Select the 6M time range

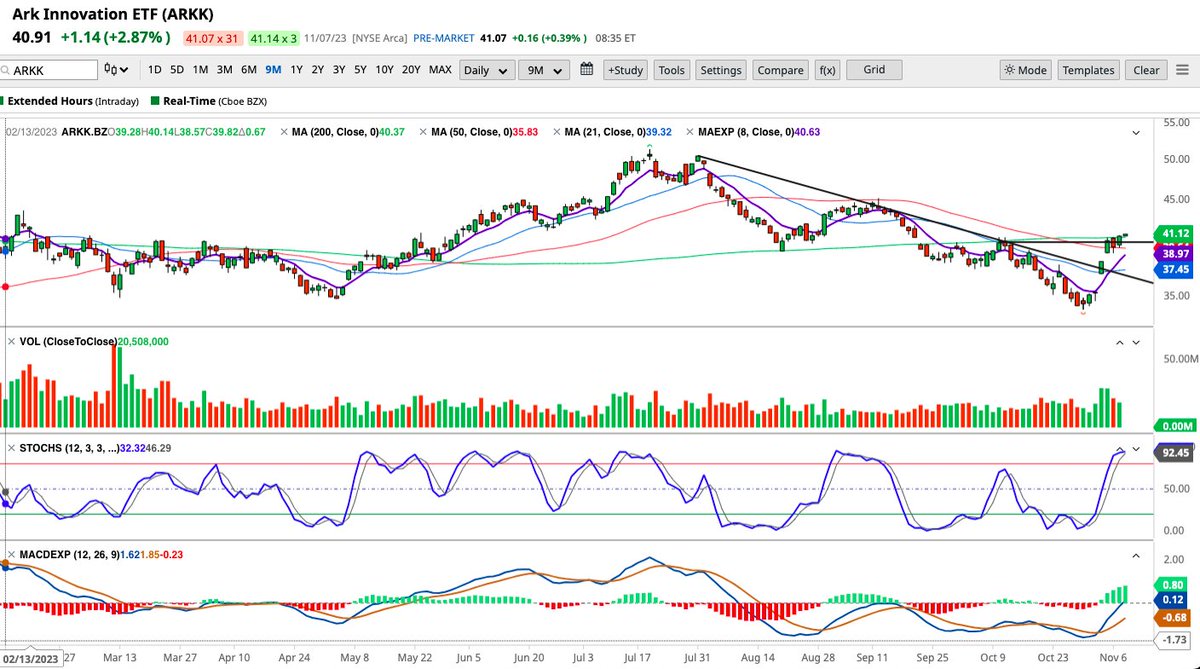click(249, 70)
